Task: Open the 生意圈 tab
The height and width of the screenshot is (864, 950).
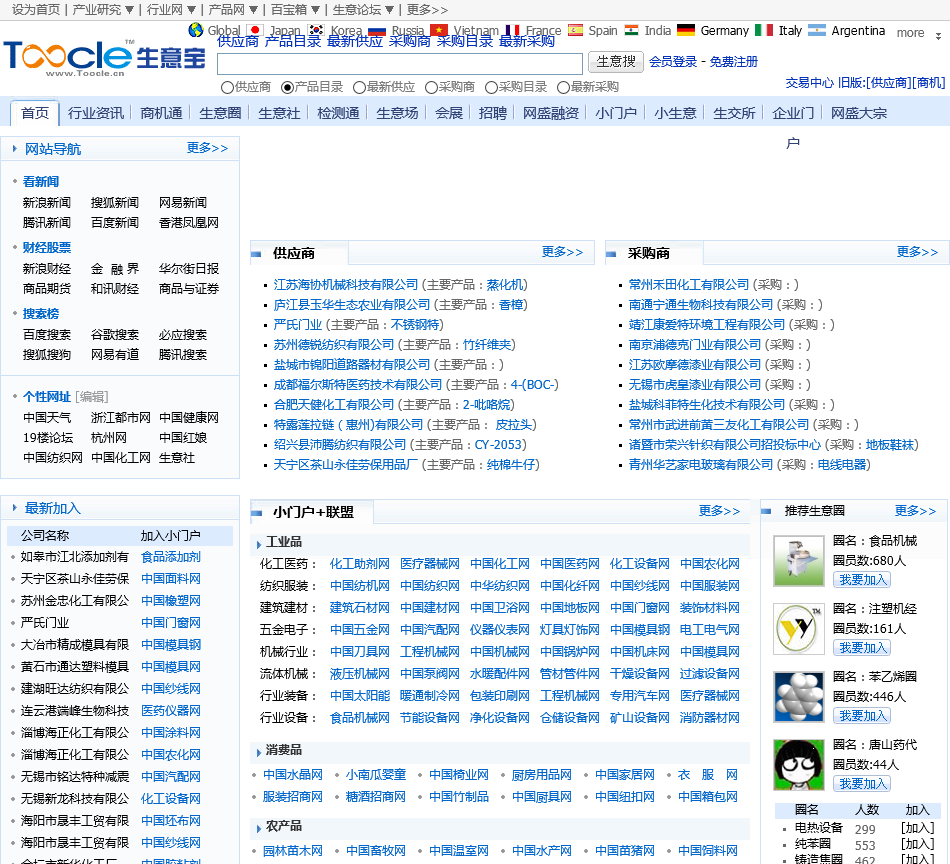Action: 220,113
